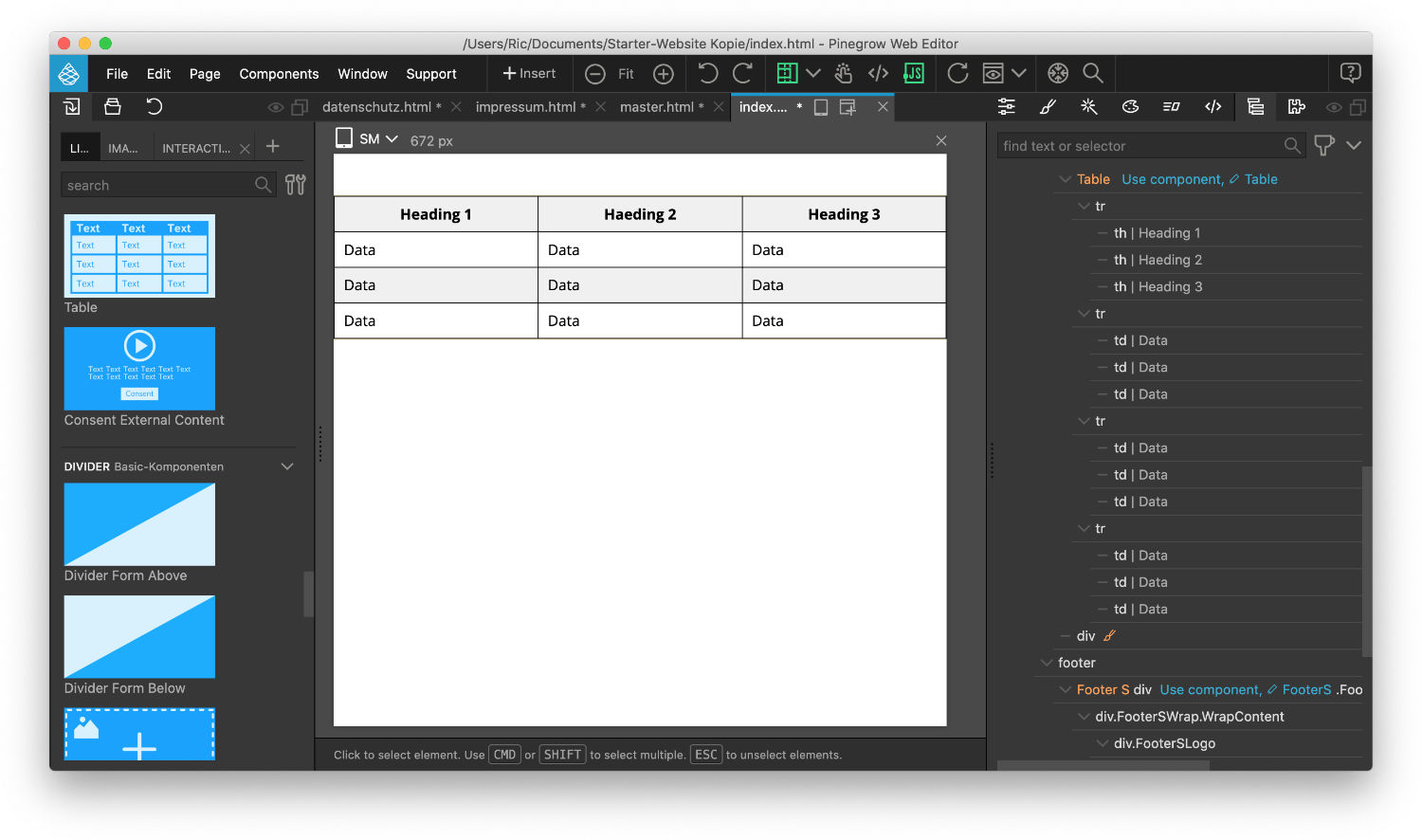
Task: Open the help question bubble icon
Action: point(1351,74)
